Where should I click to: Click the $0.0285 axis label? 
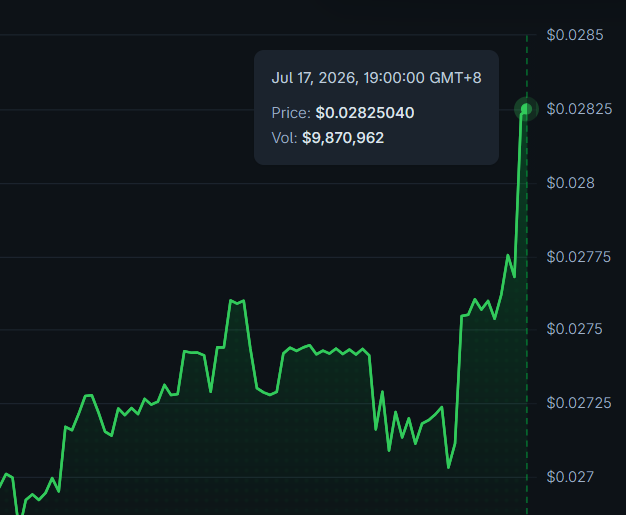[x=575, y=35]
